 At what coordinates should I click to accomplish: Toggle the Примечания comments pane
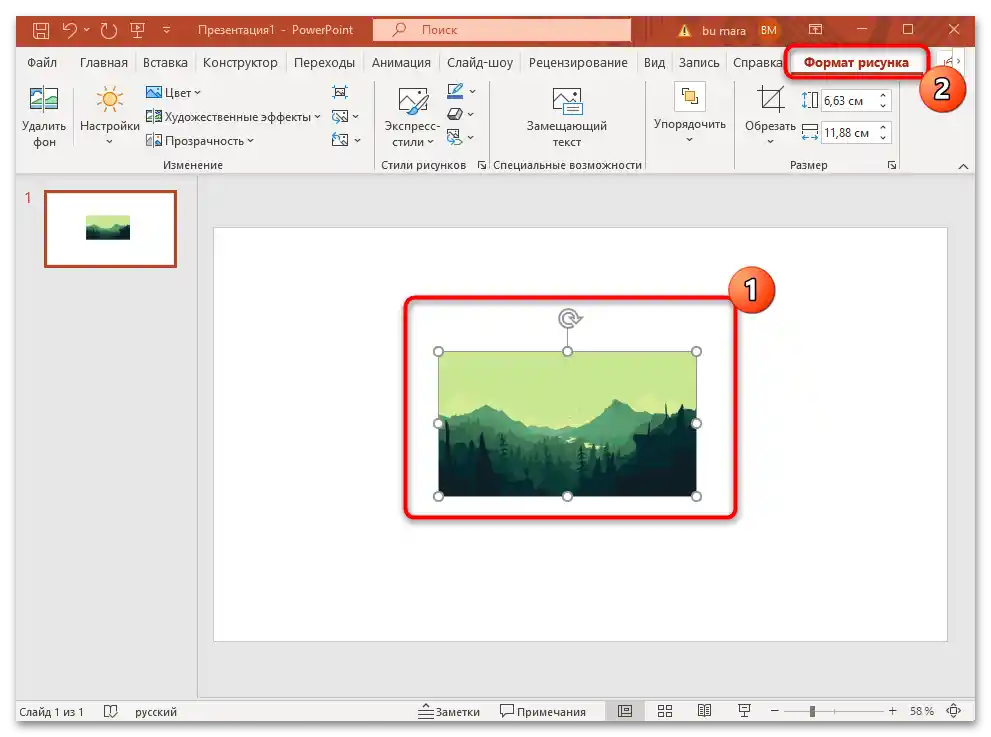[543, 711]
